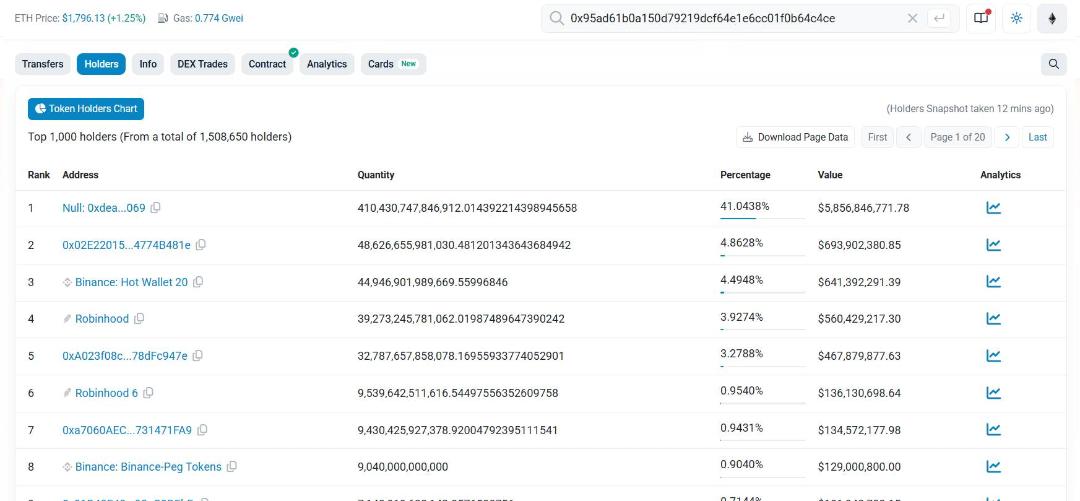
Task: Click 41.0438% percentage bar
Action: [x=762, y=218]
